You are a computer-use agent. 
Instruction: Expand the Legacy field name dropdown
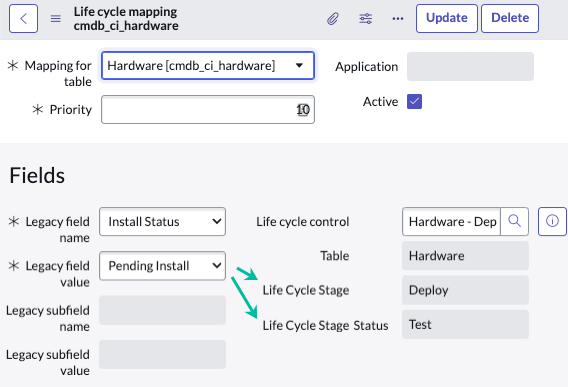(x=162, y=221)
